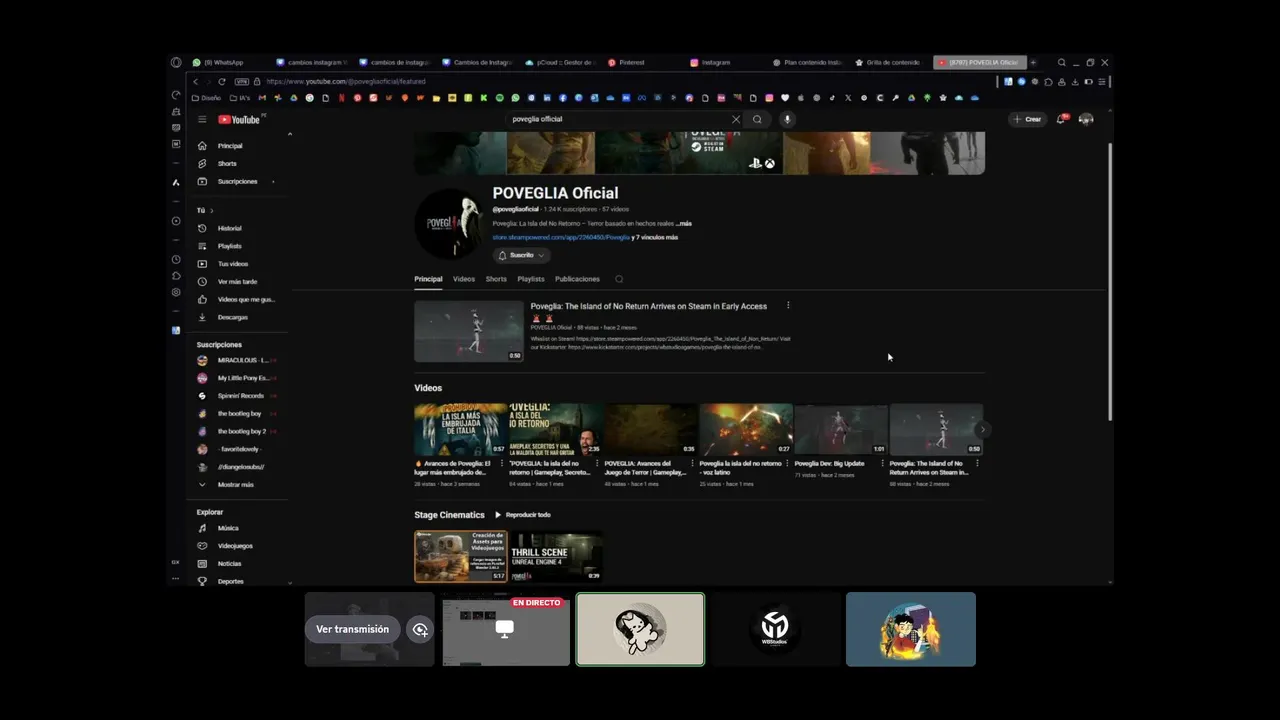The image size is (1280, 720).
Task: Play Creación de Assets para Videojuegos video
Action: coord(461,556)
